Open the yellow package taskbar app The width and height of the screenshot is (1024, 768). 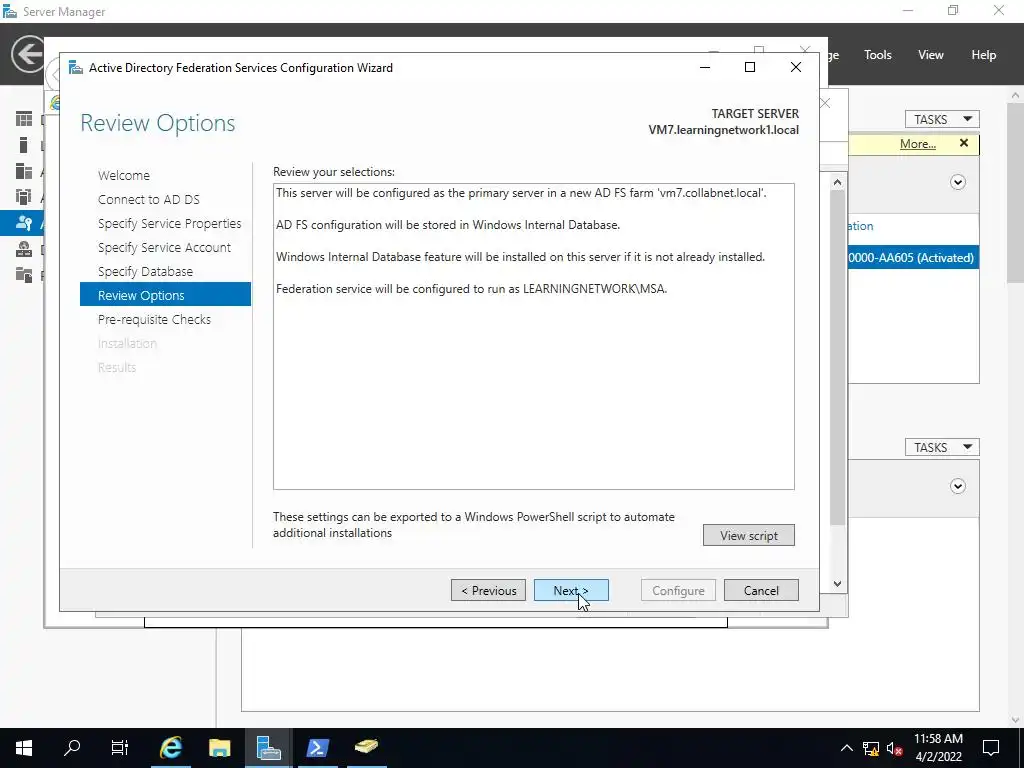point(366,747)
